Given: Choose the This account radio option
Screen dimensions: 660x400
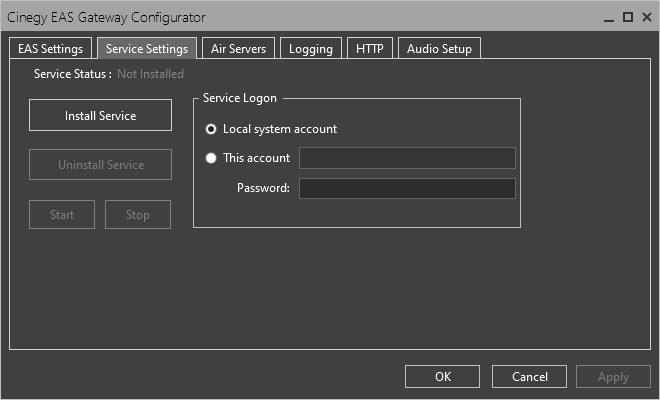Looking at the screenshot, I should click(x=211, y=158).
